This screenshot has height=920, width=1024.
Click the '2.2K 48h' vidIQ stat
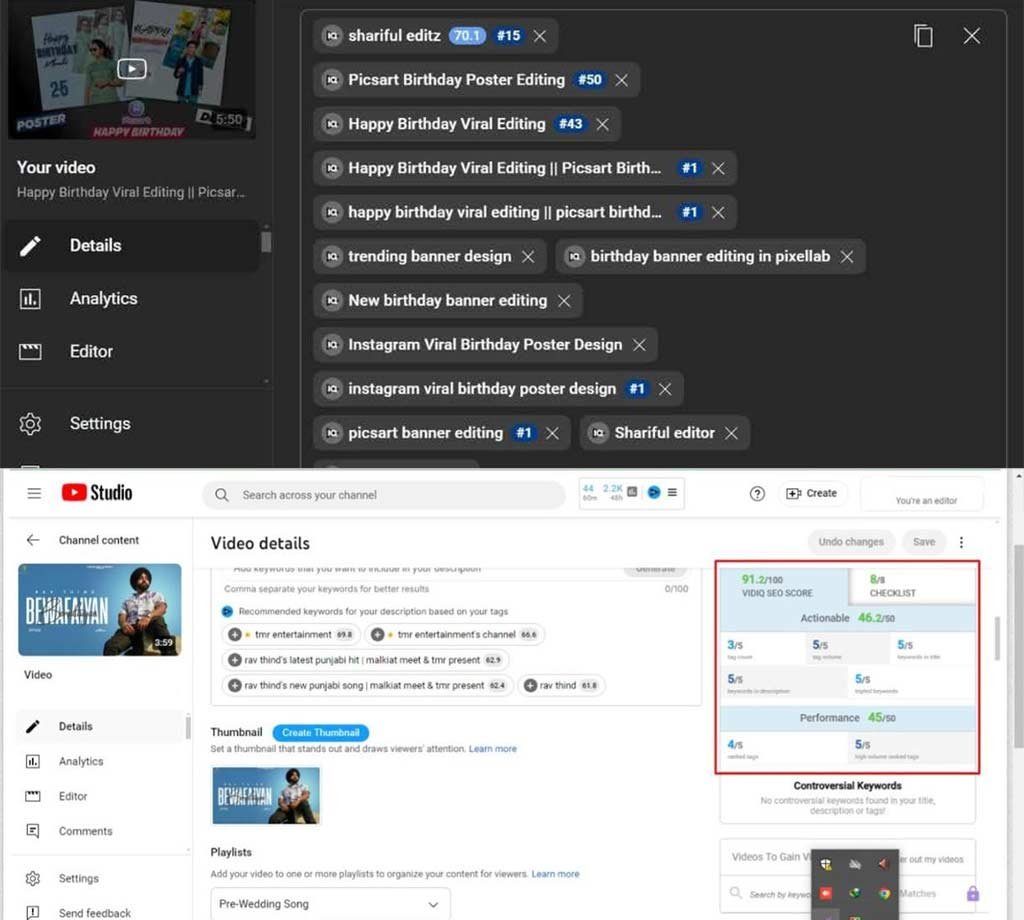pos(613,492)
